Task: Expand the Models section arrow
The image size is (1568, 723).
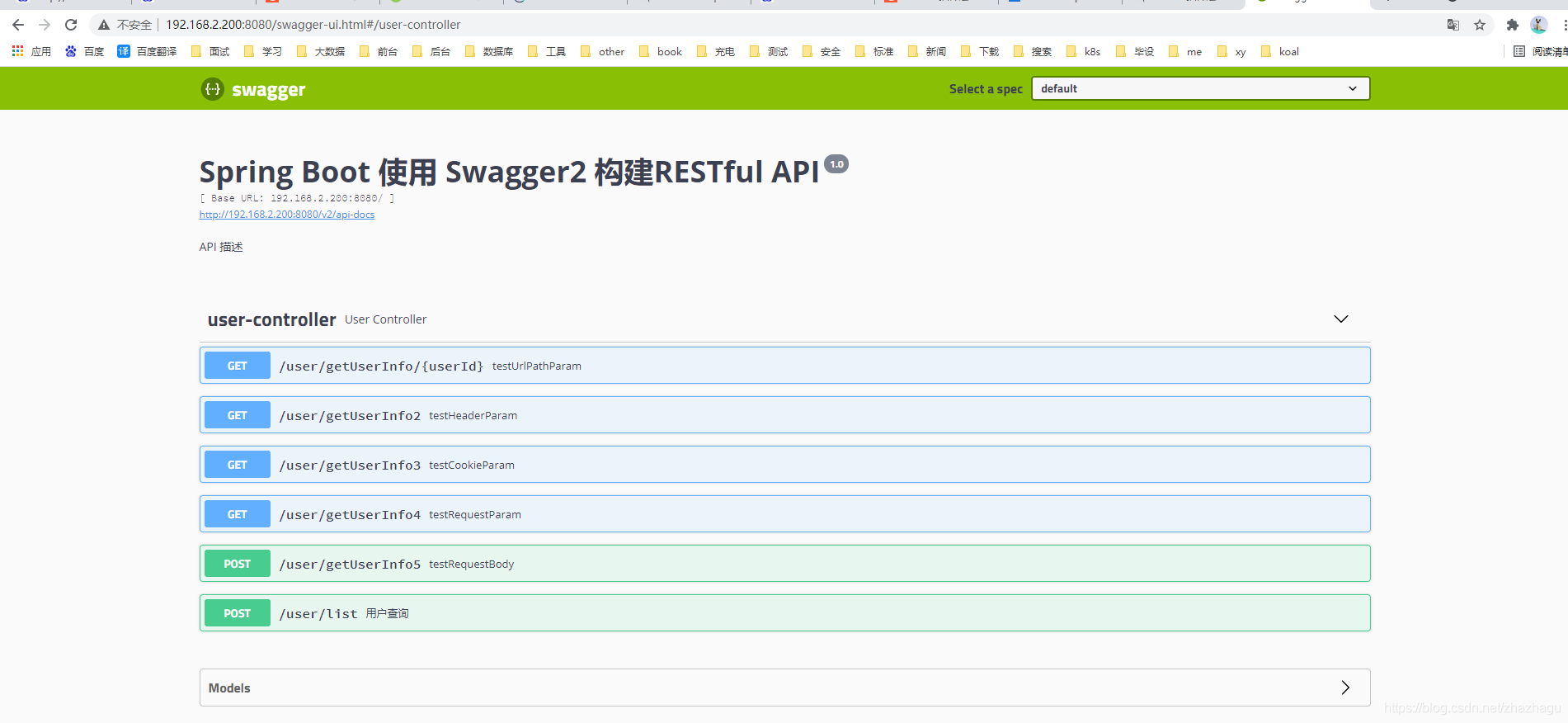Action: click(x=1345, y=688)
